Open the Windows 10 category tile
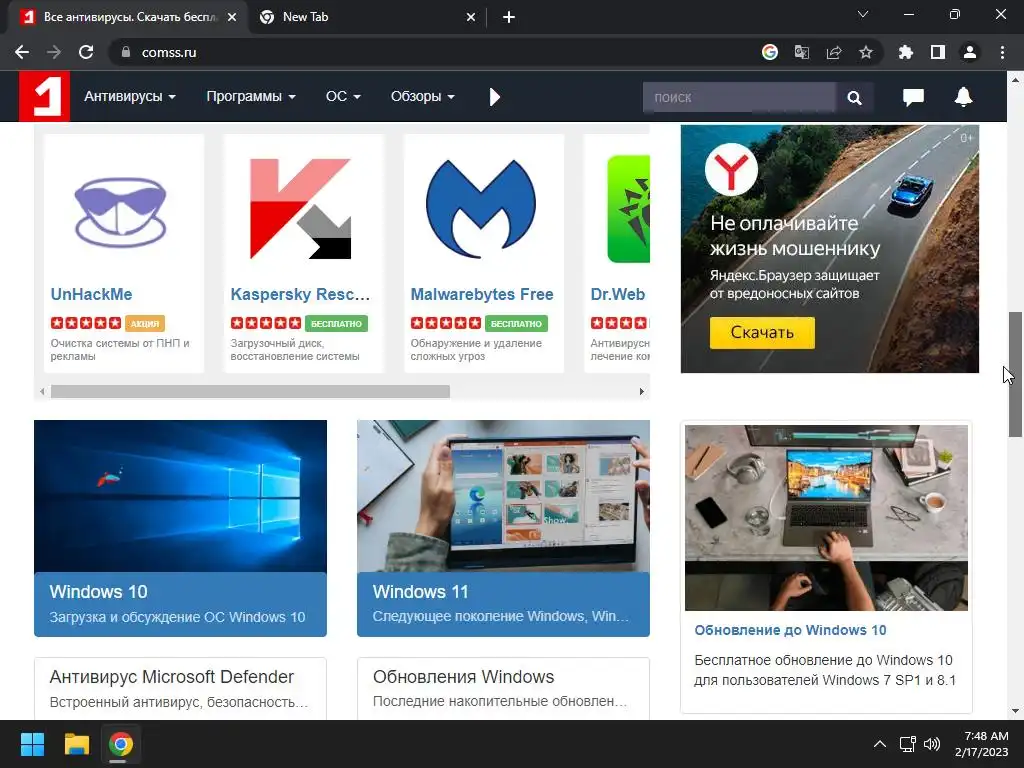 tap(180, 528)
